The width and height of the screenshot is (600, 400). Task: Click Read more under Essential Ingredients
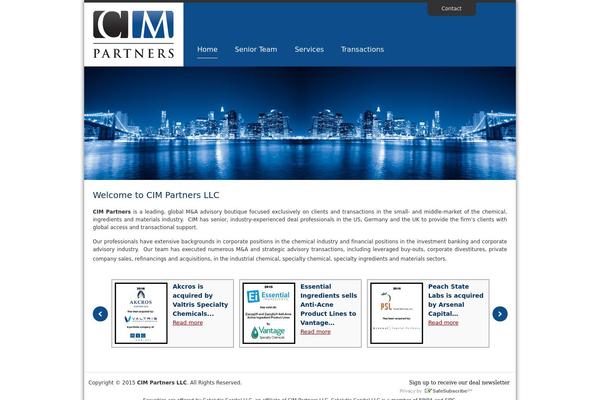point(315,332)
